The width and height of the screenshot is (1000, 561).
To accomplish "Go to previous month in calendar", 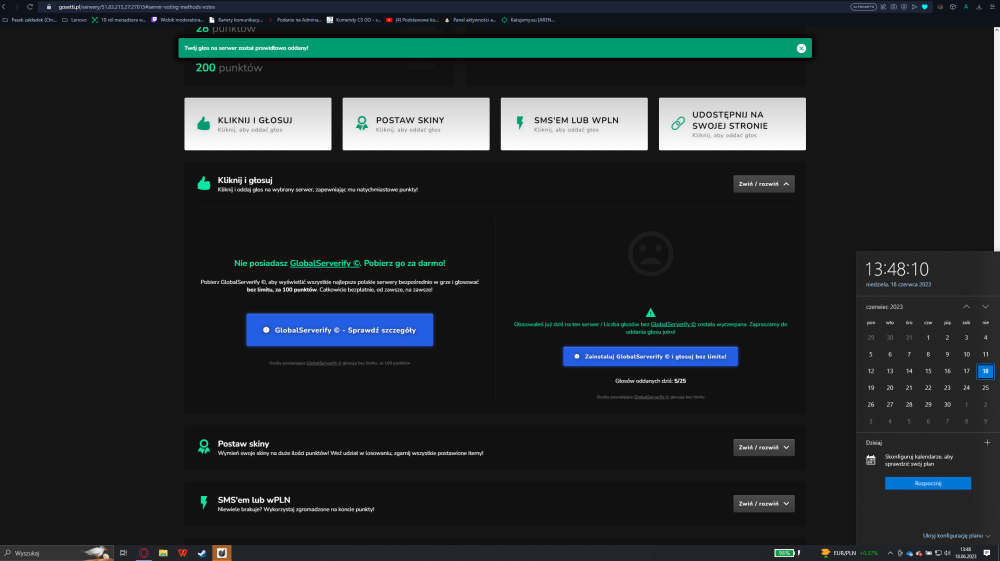I will pos(966,307).
